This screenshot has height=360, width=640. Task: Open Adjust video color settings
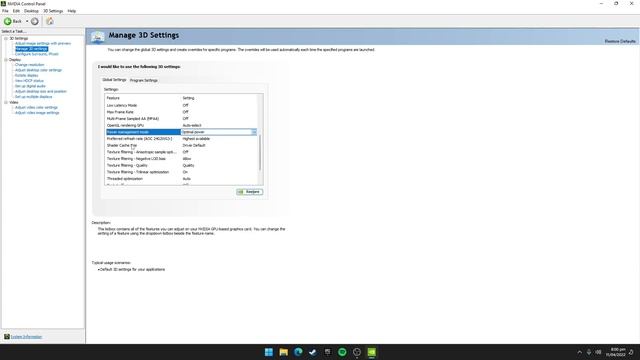(x=36, y=107)
